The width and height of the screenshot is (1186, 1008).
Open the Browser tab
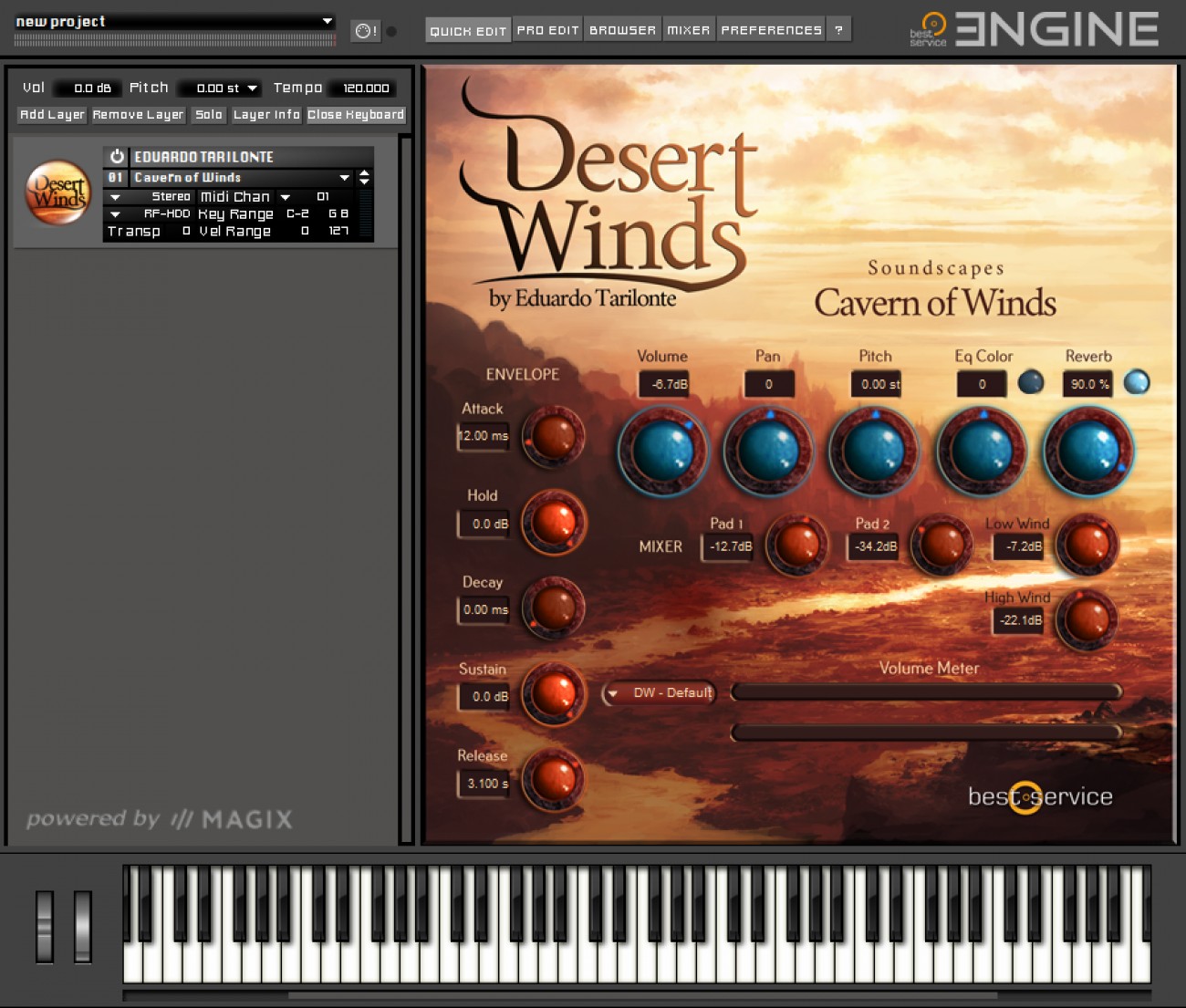click(622, 28)
